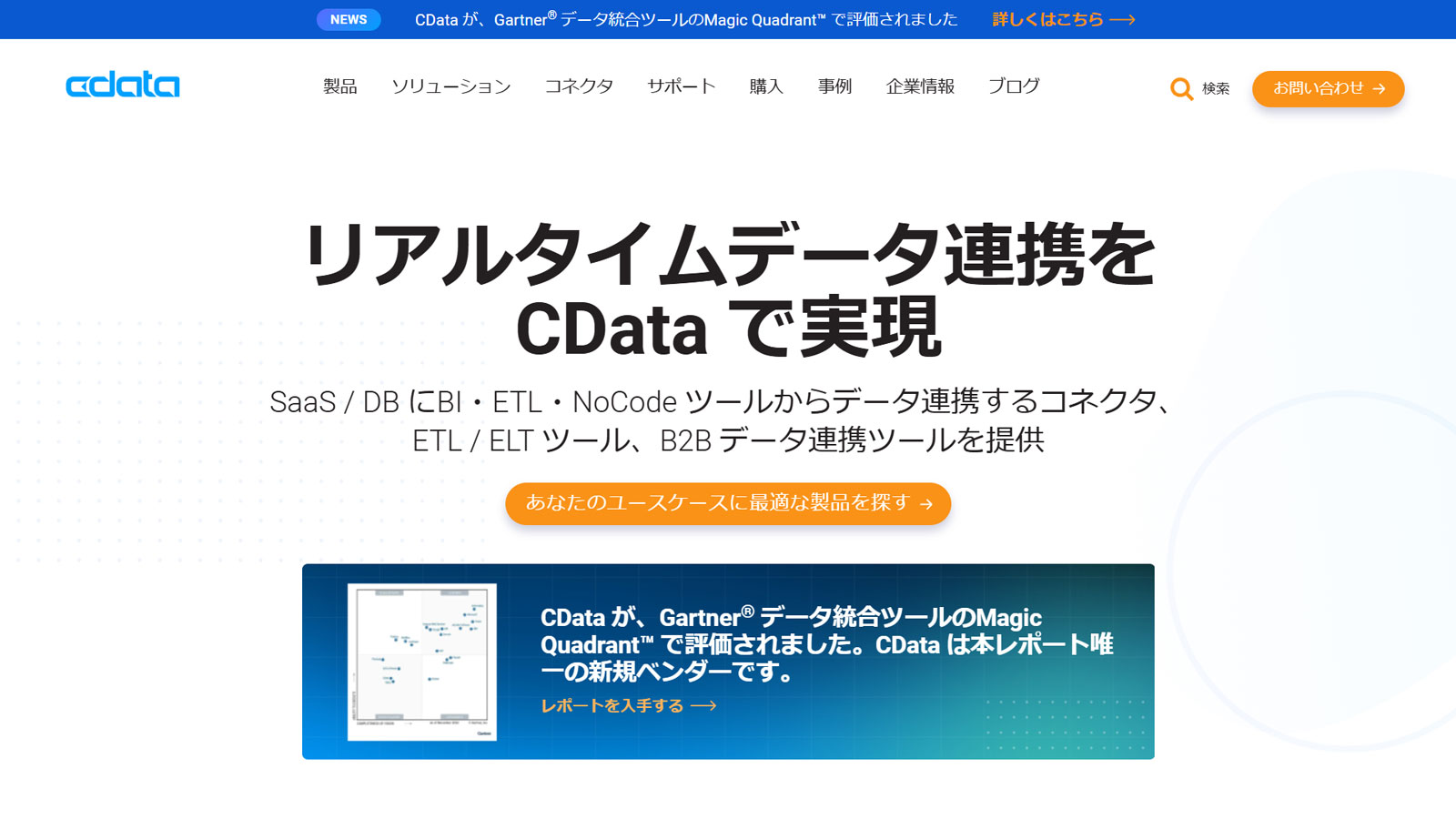Image resolution: width=1456 pixels, height=819 pixels.
Task: Click the 詳しくはこちら link in news bar
Action: click(1063, 19)
